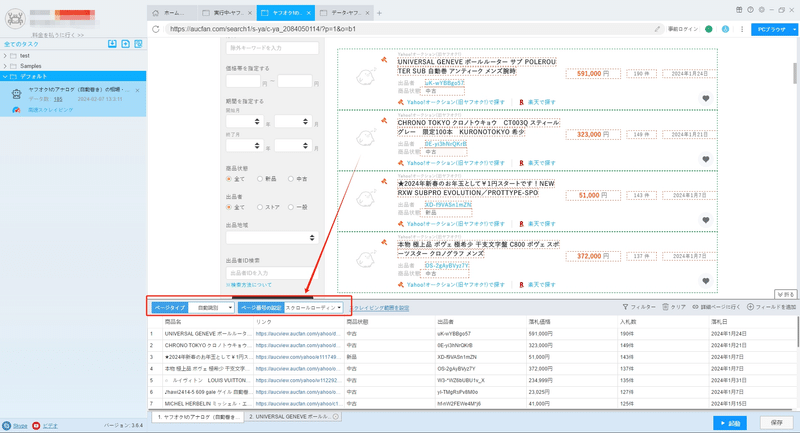This screenshot has width=800, height=433.
Task: Expand the Samples folder
Action: pyautogui.click(x=5, y=66)
